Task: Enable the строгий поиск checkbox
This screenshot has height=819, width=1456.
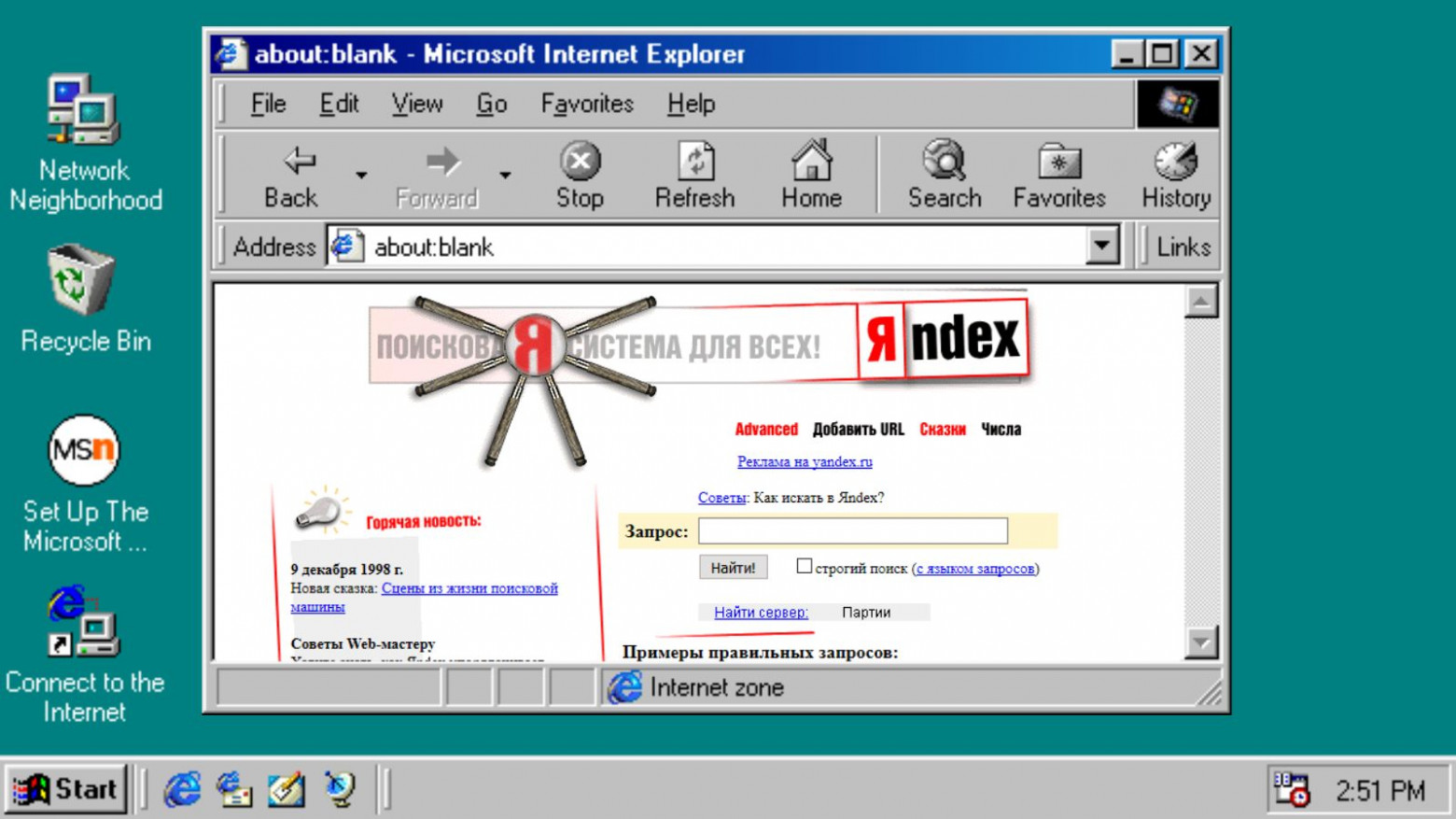Action: 804,566
